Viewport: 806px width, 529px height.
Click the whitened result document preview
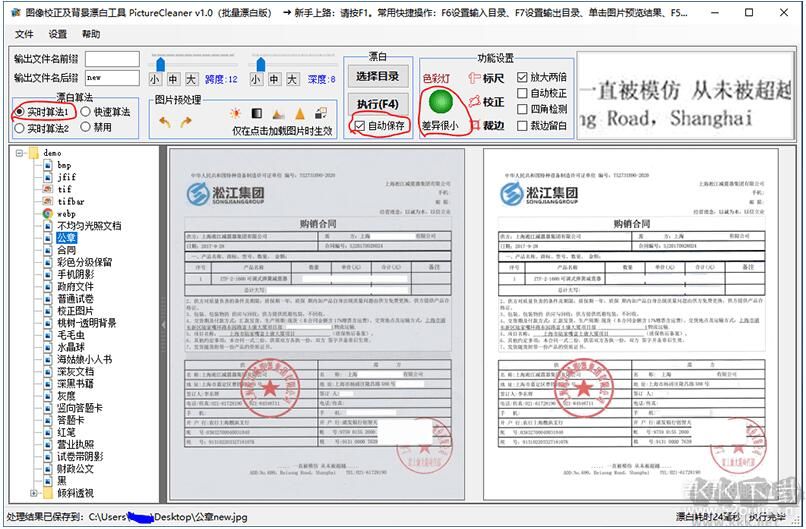[x=631, y=324]
